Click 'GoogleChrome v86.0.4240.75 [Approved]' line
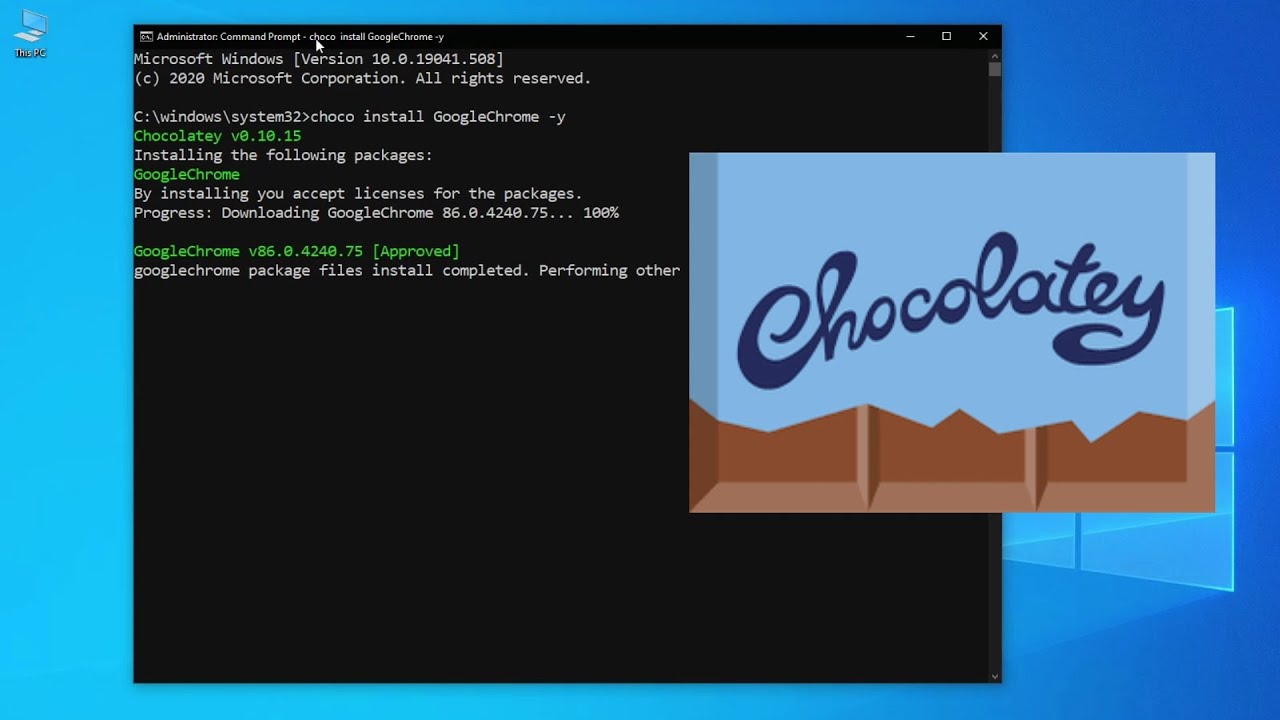This screenshot has width=1280, height=720. coord(297,251)
